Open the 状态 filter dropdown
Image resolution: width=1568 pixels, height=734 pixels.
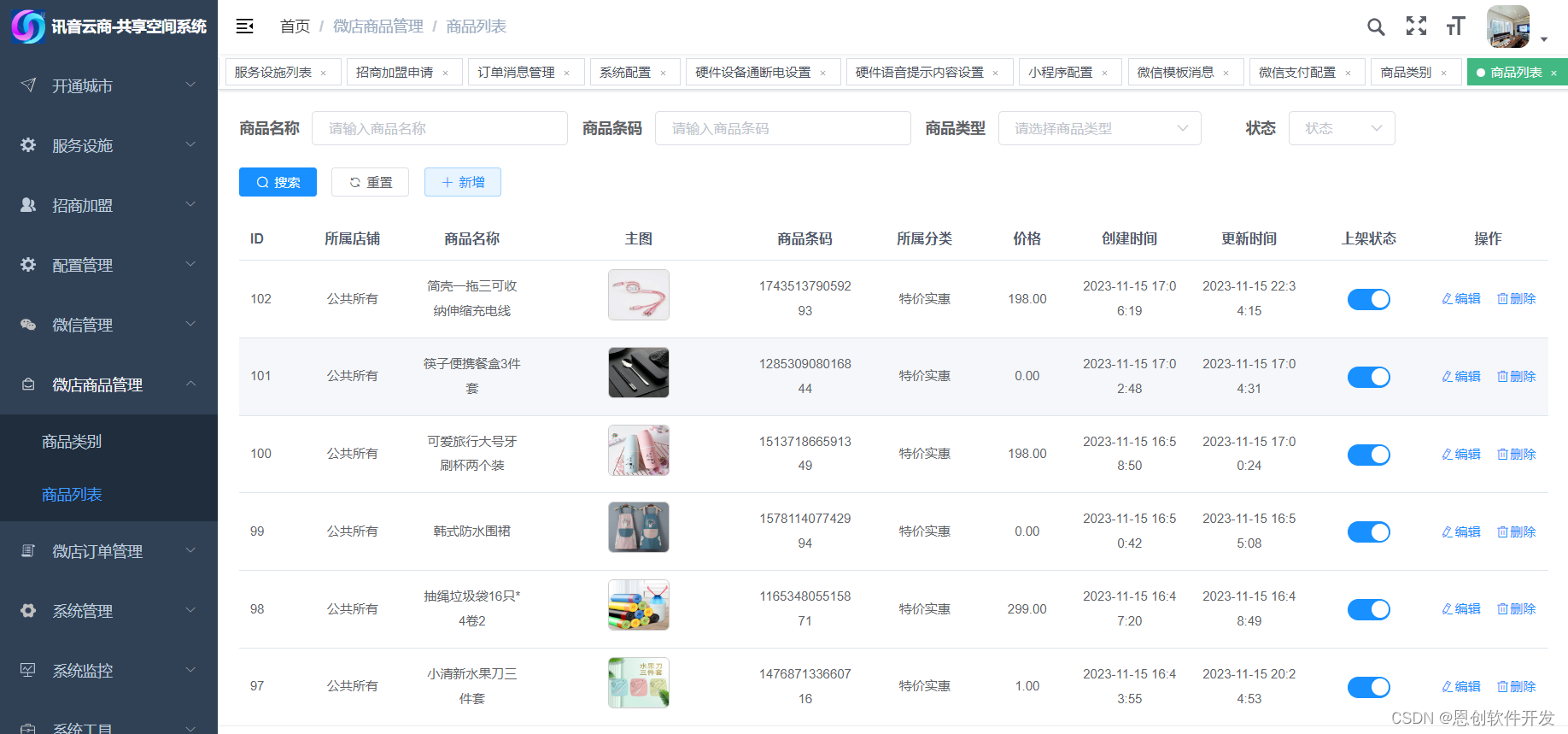click(1341, 128)
